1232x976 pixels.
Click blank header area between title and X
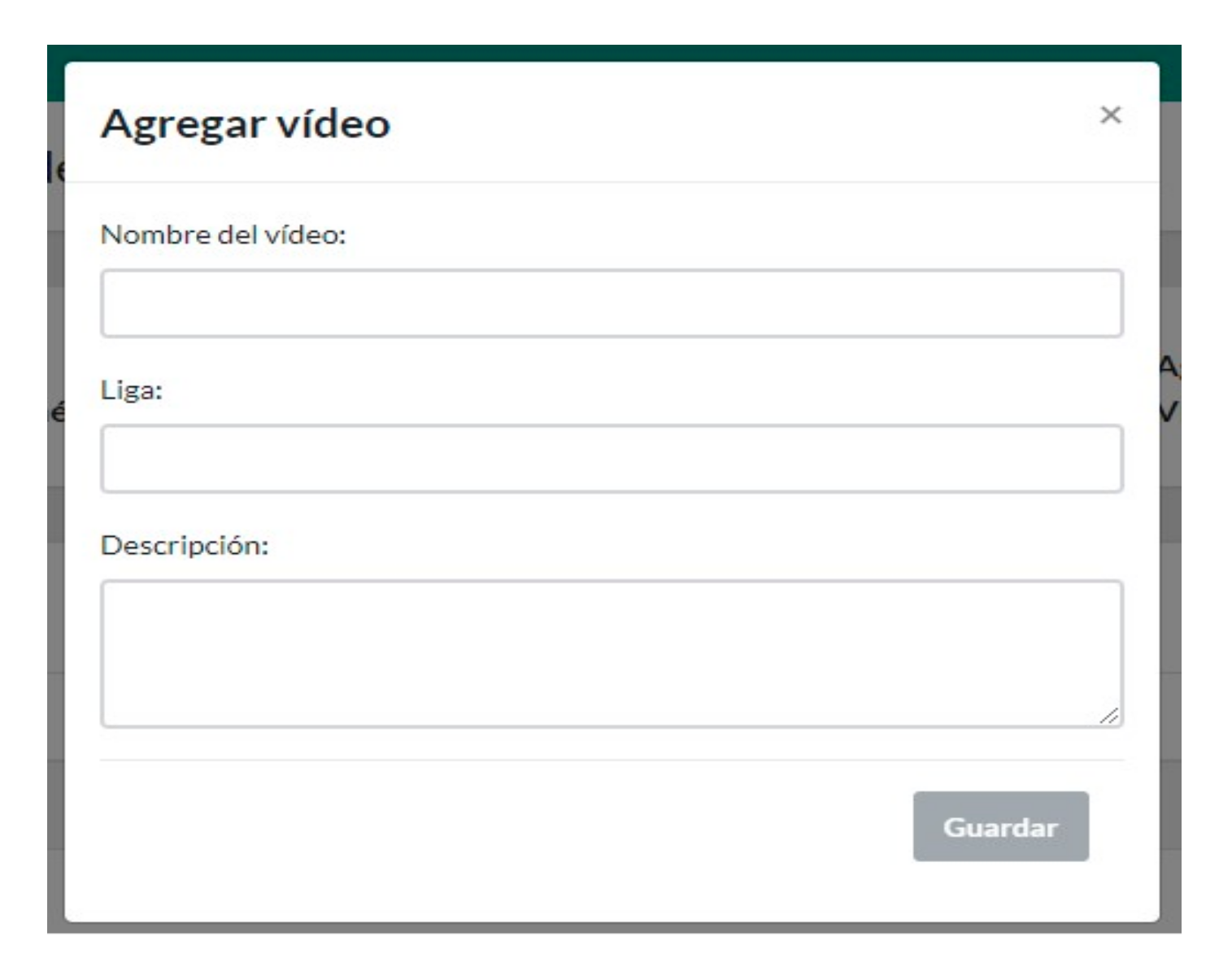pos(732,122)
